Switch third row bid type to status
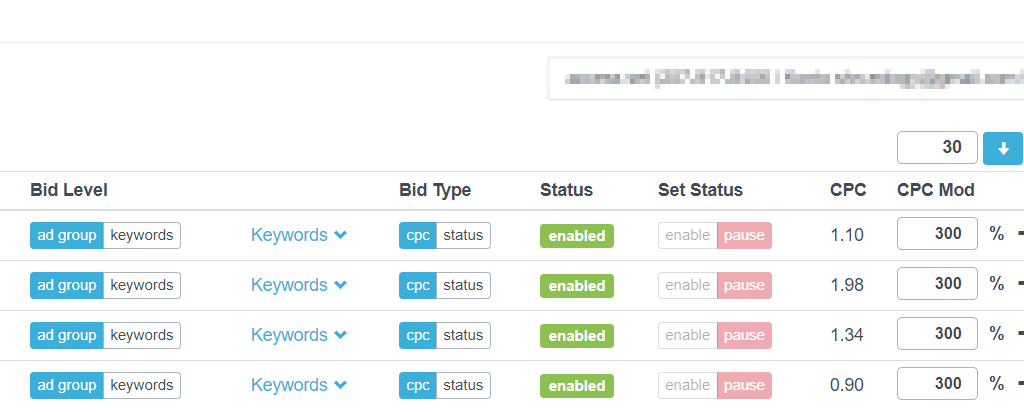Screen dimensions: 1024x413 coord(463,335)
